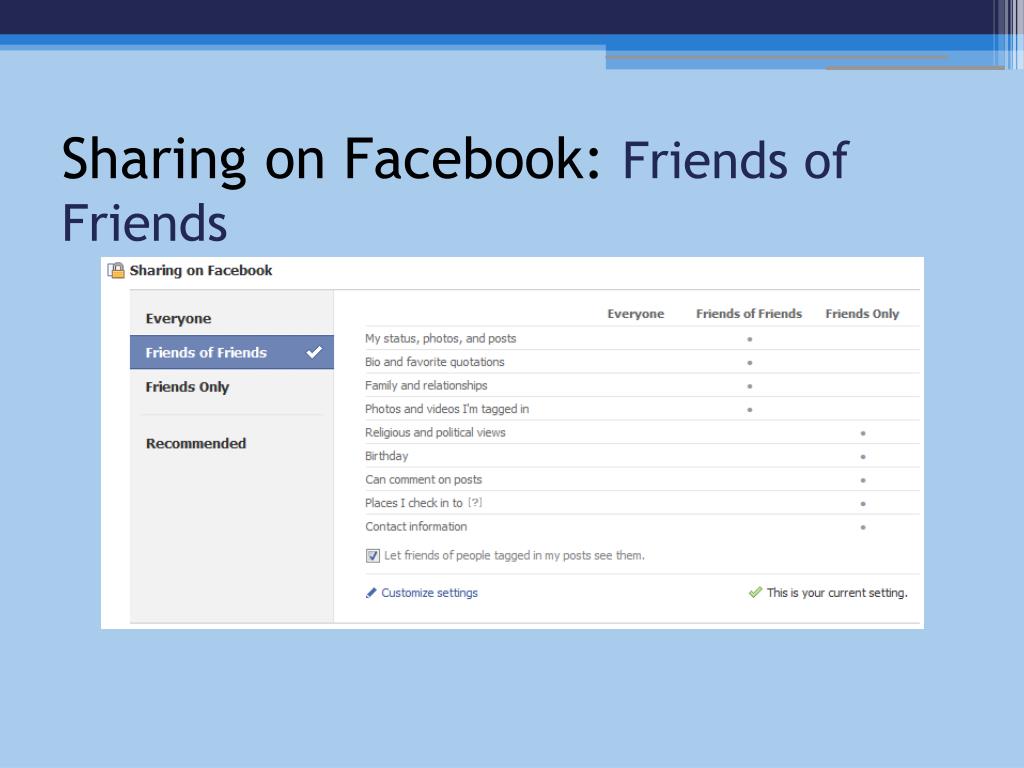The image size is (1024, 768).
Task: Click 'Let friends of people tagged' label text
Action: 514,556
